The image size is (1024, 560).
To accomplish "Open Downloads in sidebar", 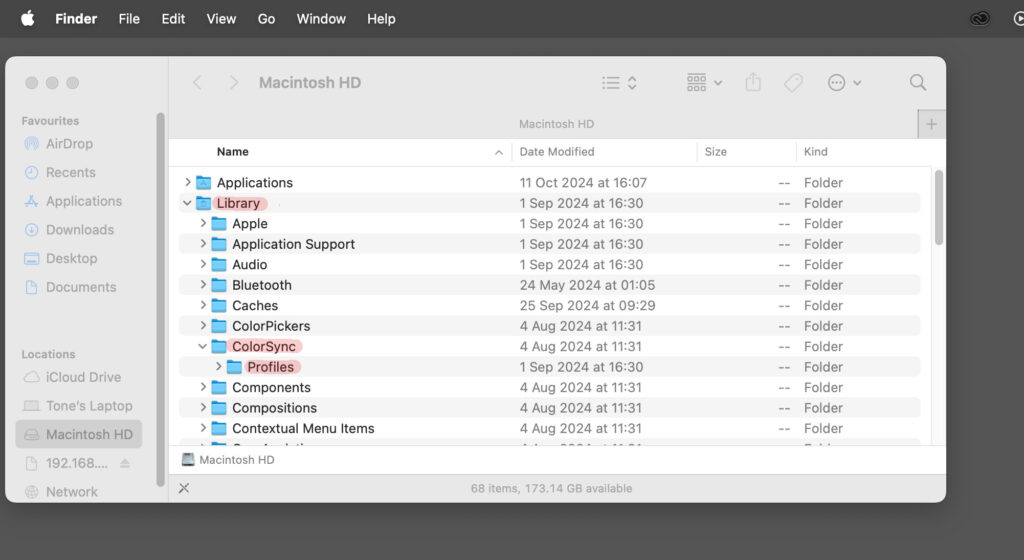I will point(69,230).
